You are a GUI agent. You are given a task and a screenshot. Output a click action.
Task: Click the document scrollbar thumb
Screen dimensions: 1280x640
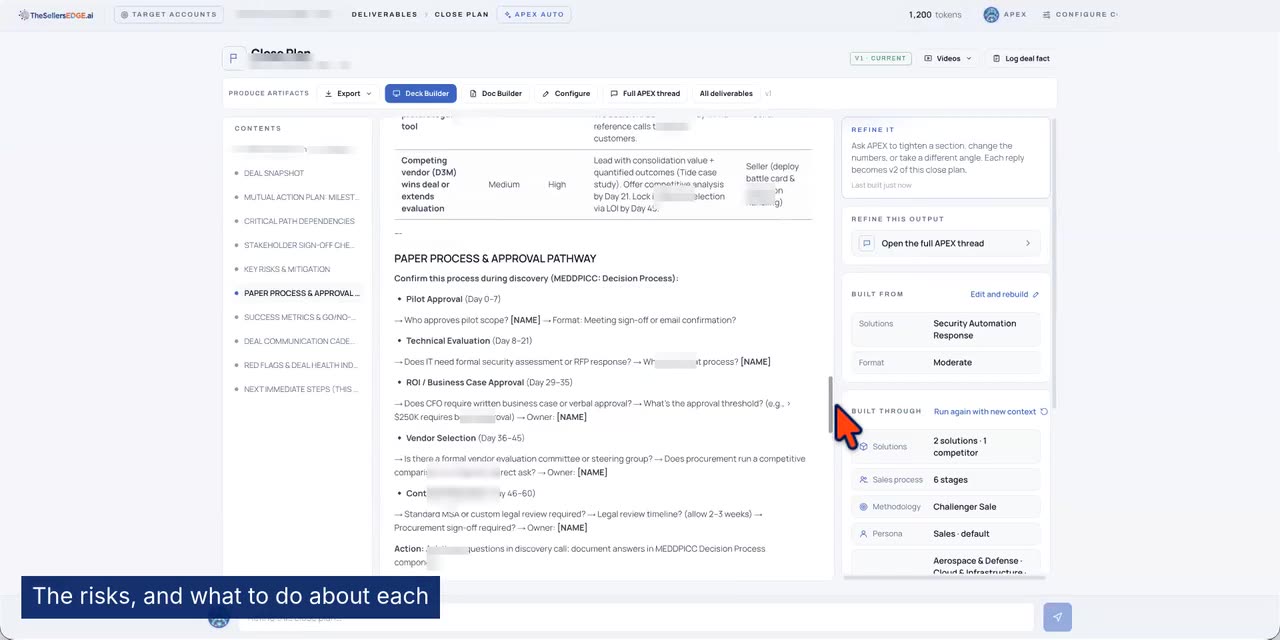tap(830, 405)
